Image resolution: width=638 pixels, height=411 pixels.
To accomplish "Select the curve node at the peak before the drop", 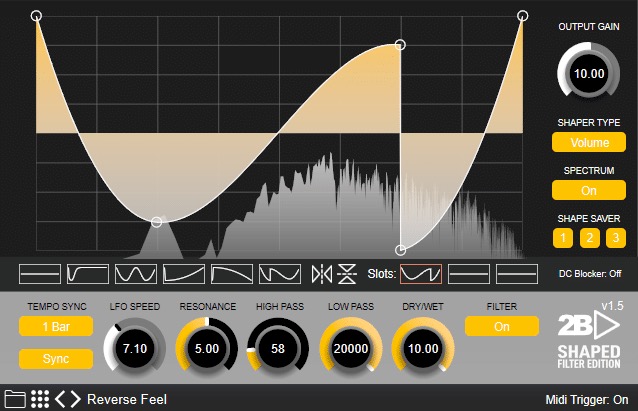I will 400,45.
